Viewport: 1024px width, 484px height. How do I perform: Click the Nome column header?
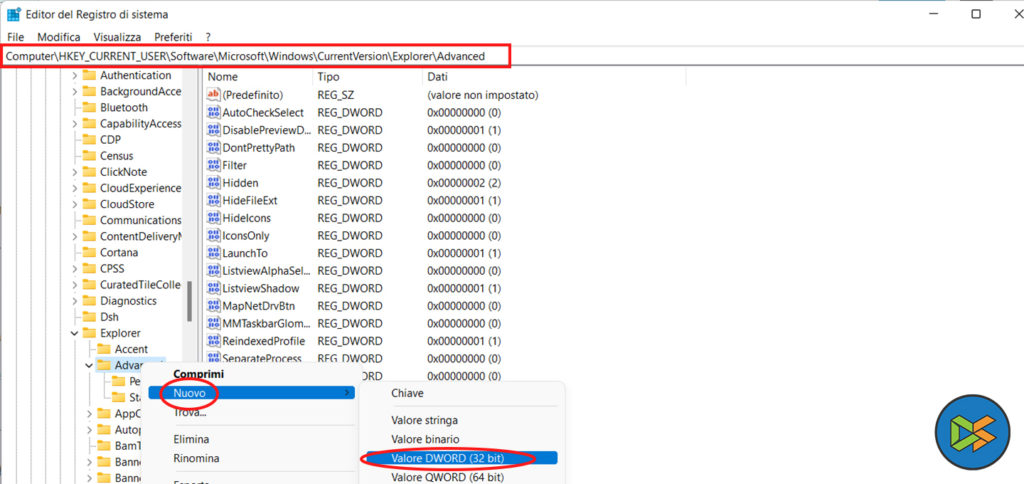(223, 77)
